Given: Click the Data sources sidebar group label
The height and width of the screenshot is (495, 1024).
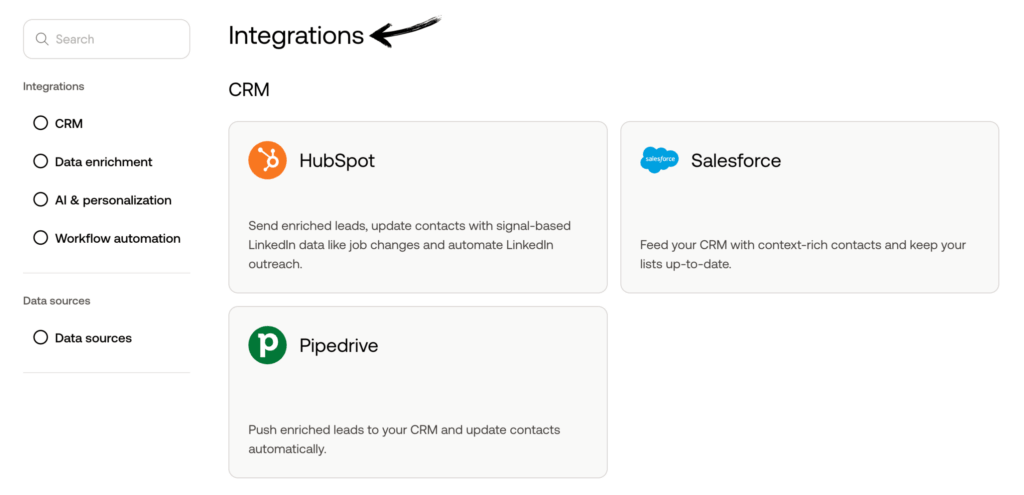Looking at the screenshot, I should point(56,301).
